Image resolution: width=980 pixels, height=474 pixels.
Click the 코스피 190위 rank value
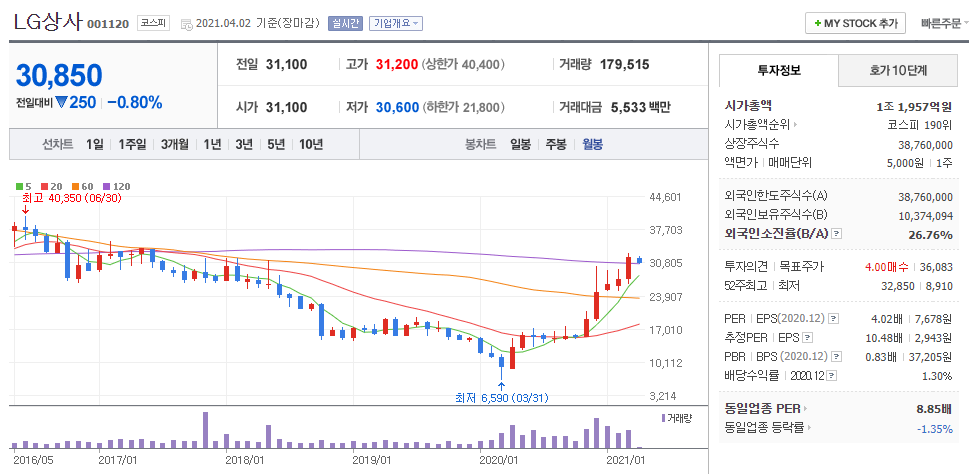click(919, 125)
